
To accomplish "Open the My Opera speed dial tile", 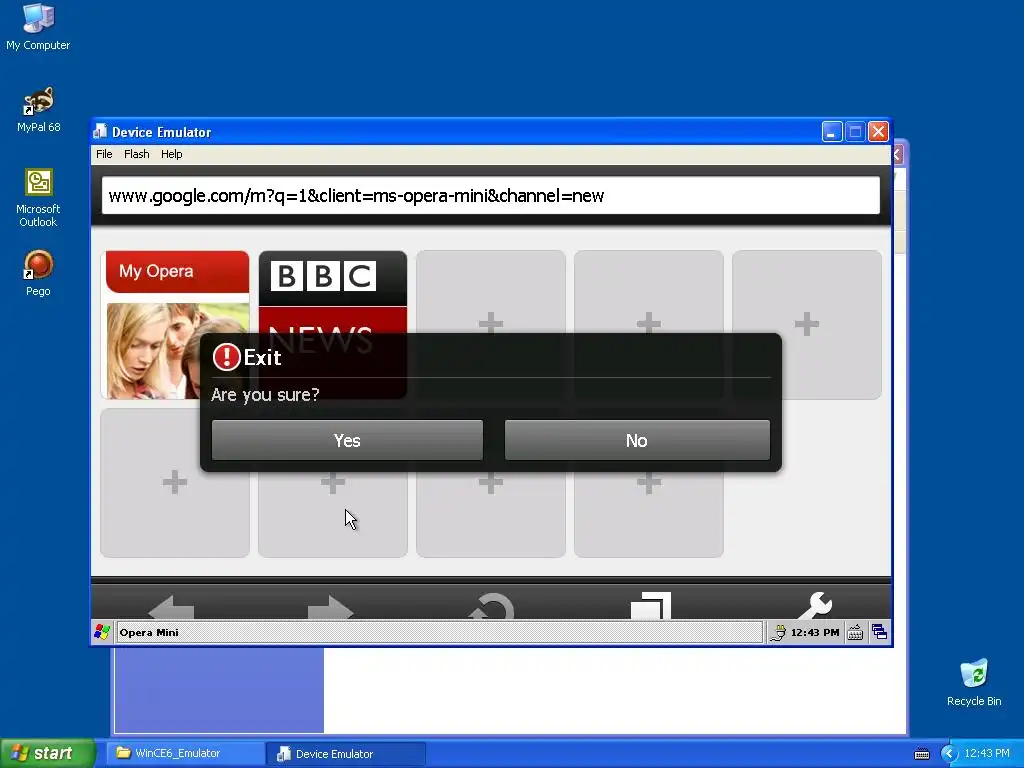I will click(175, 325).
